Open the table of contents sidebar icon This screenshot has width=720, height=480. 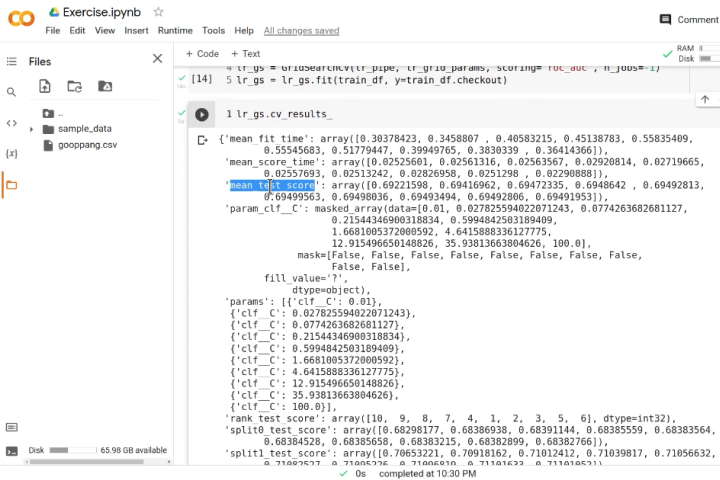click(x=11, y=62)
